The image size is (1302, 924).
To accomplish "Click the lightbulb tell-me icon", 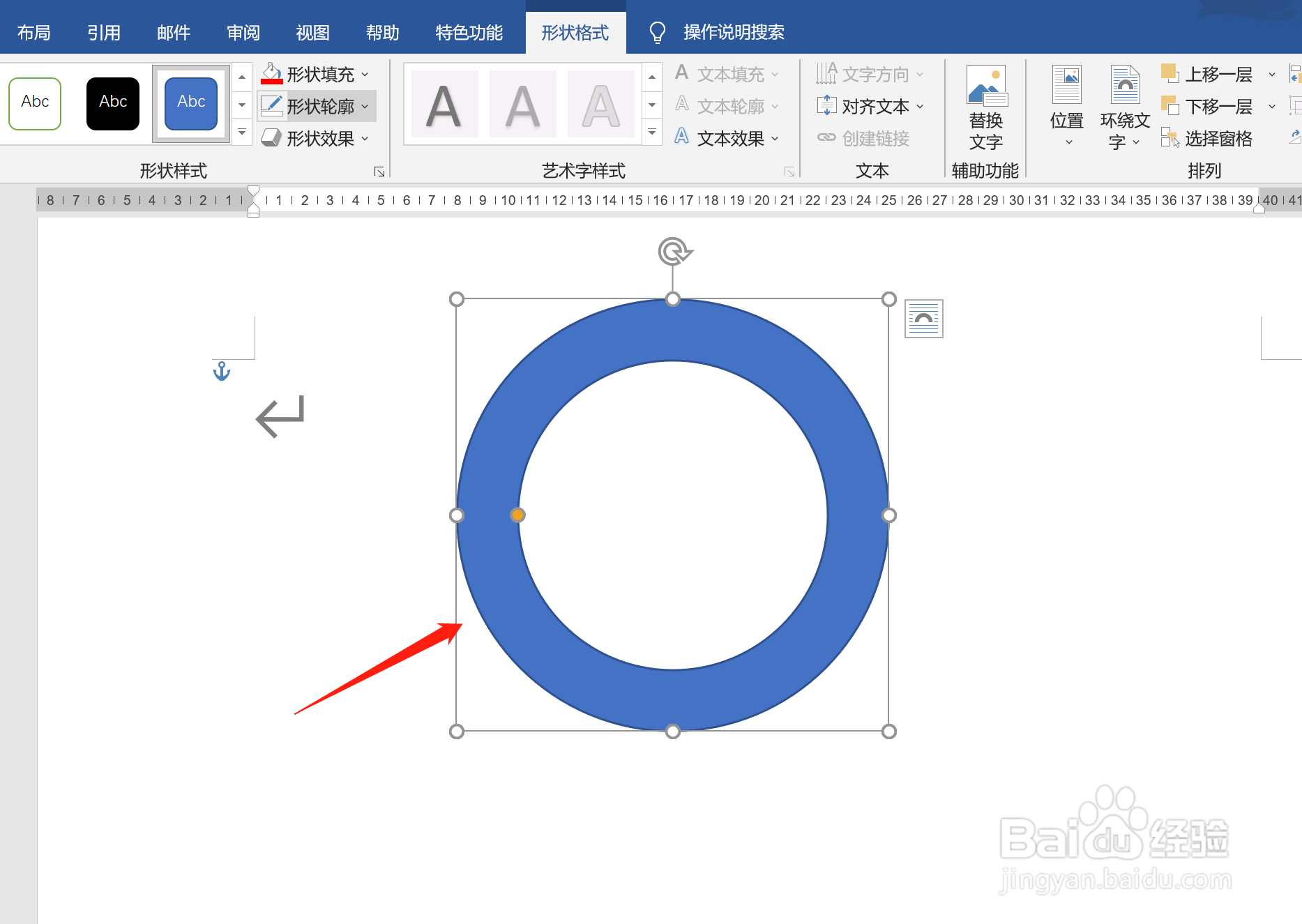I will 657,32.
